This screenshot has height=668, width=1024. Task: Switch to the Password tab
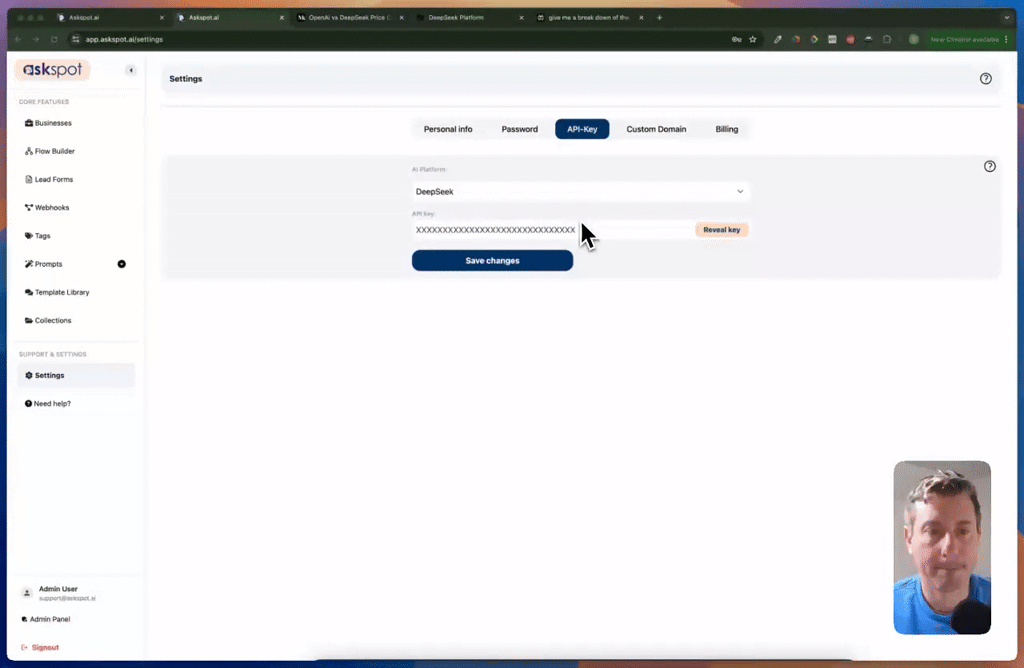pyautogui.click(x=520, y=129)
